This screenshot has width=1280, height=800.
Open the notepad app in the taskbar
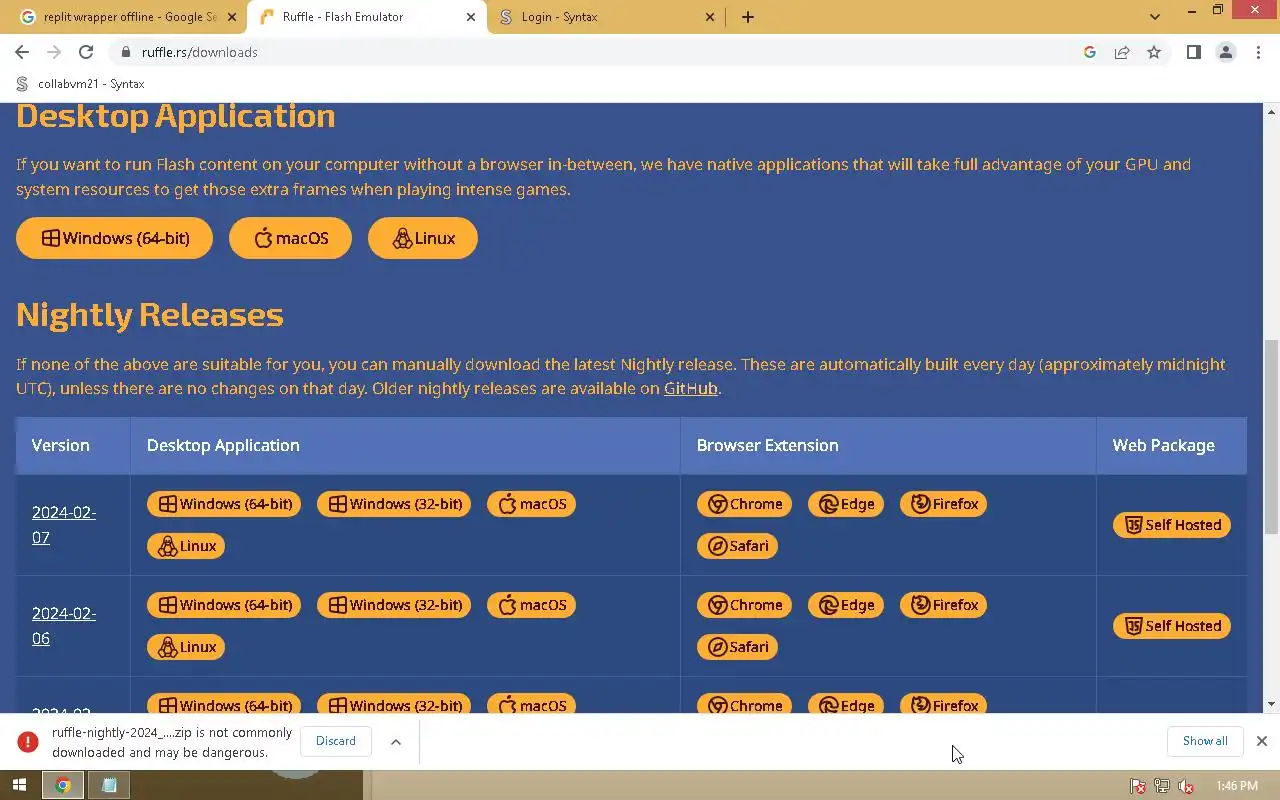(109, 785)
